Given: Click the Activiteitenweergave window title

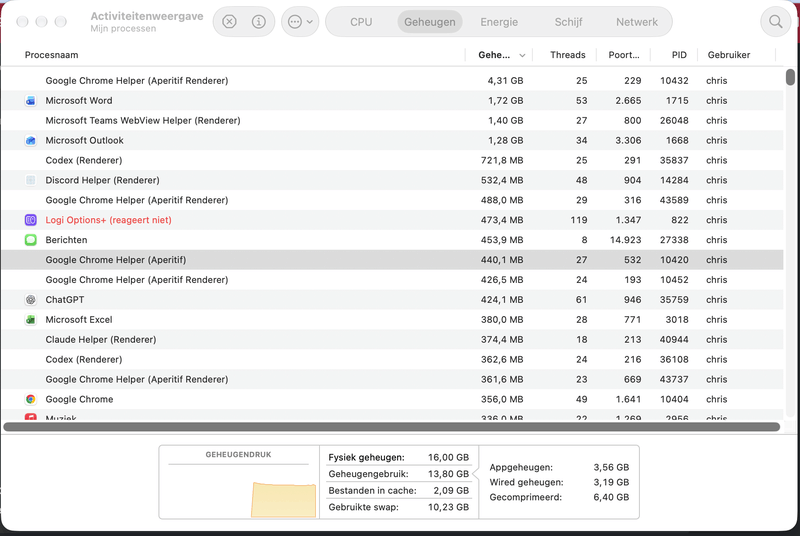Looking at the screenshot, I should tap(147, 16).
